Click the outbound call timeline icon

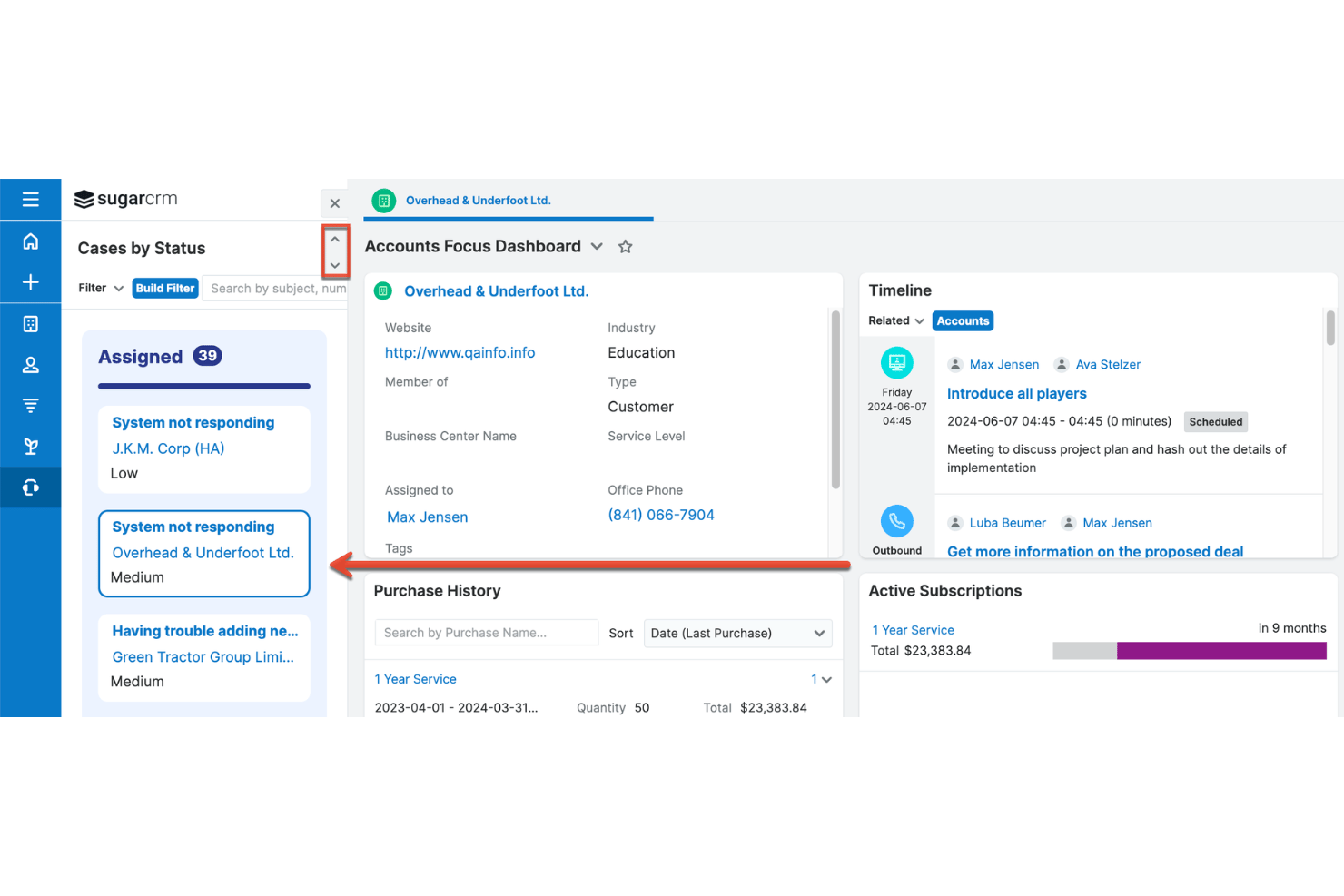pos(897,521)
